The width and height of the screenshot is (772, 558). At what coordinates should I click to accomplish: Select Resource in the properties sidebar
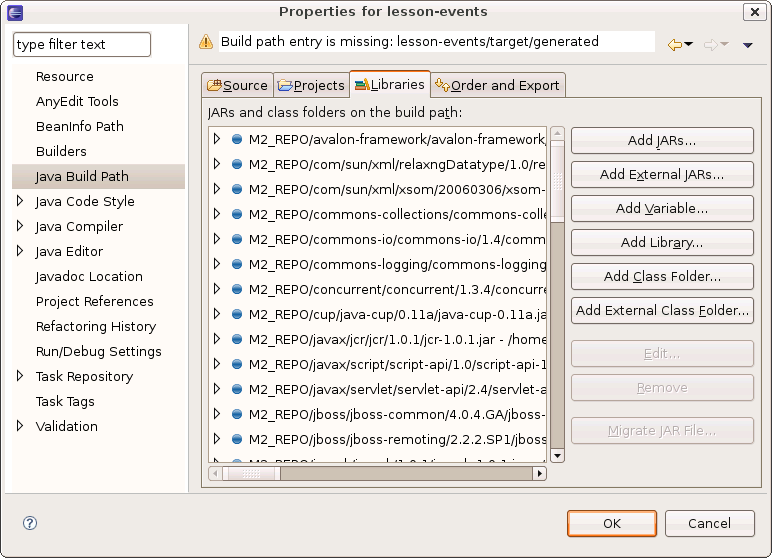pos(64,77)
